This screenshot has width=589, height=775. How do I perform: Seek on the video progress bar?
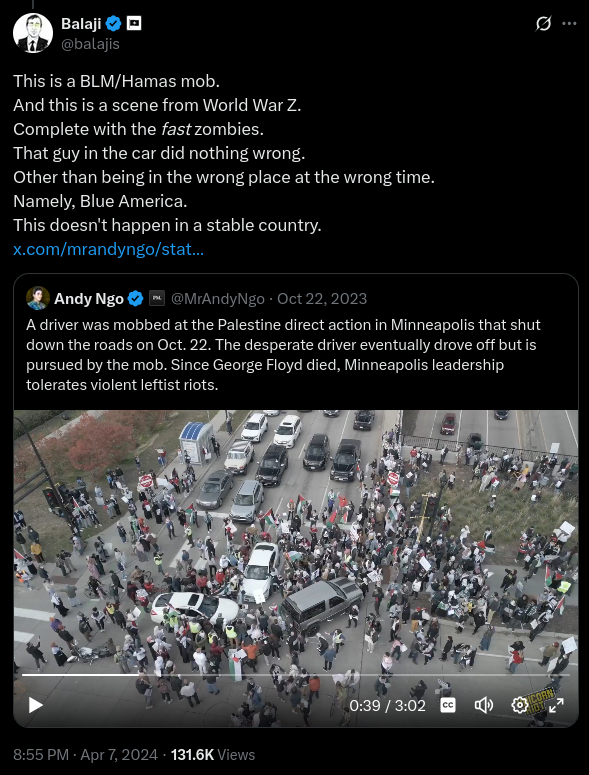tap(295, 674)
